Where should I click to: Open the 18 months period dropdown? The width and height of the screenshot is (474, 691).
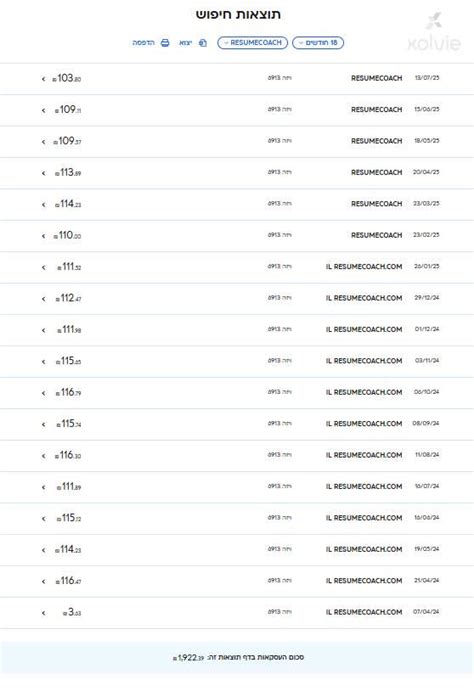pos(318,43)
